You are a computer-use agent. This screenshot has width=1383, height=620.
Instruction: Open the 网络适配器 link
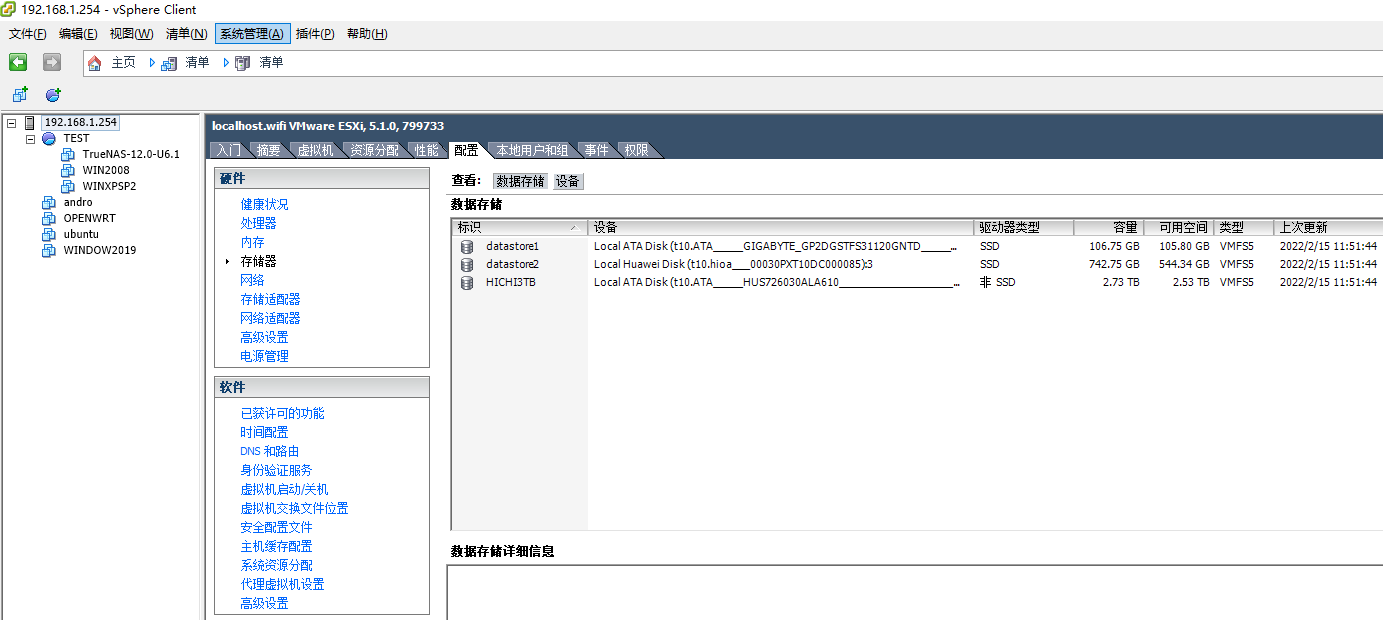270,318
